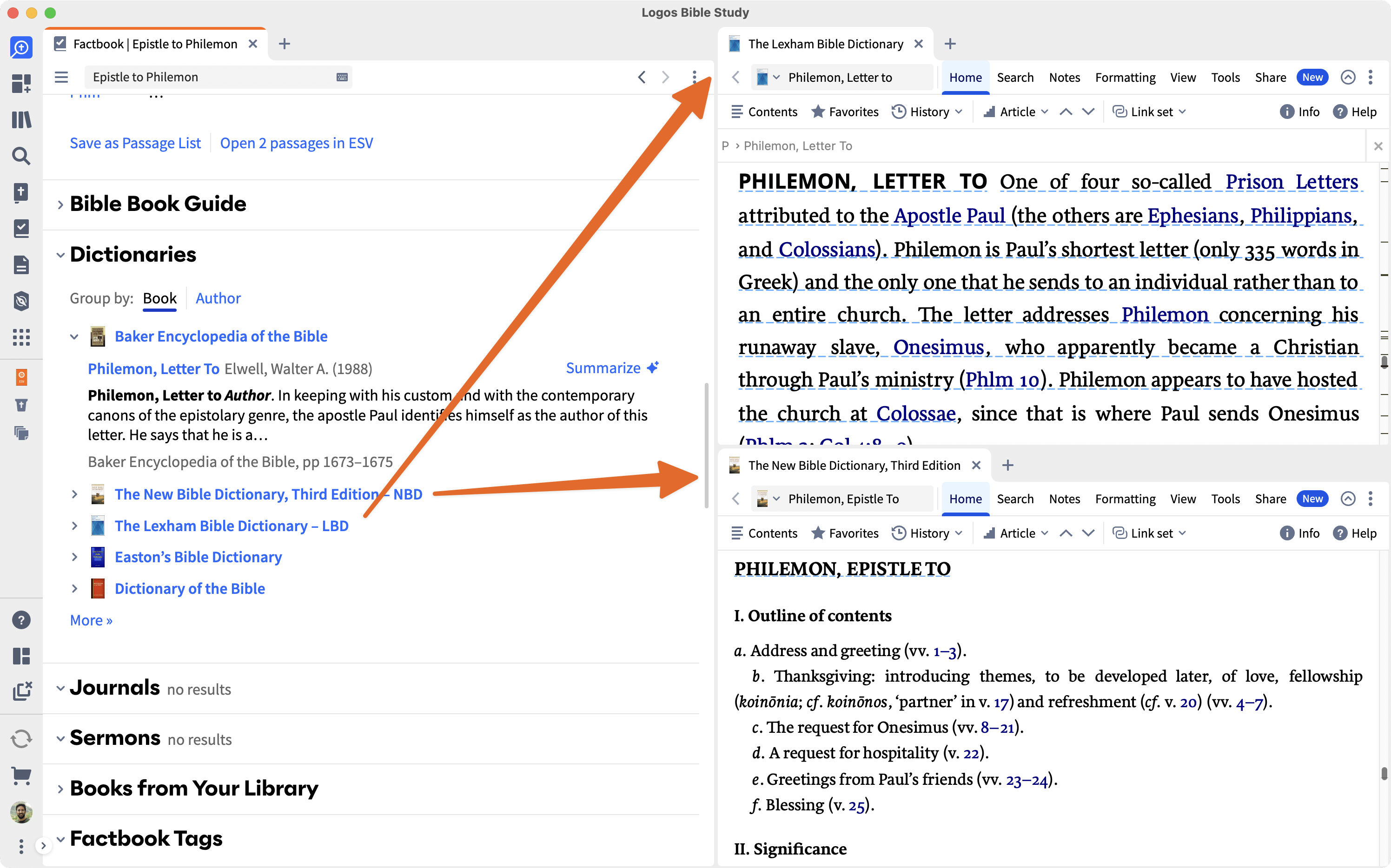Screen dimensions: 1391x868
Task: Expand the Bible Book Guide section
Action: coord(60,205)
